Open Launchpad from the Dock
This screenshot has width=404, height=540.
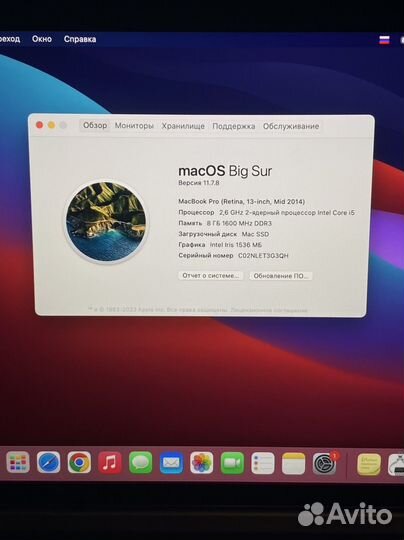point(18,463)
